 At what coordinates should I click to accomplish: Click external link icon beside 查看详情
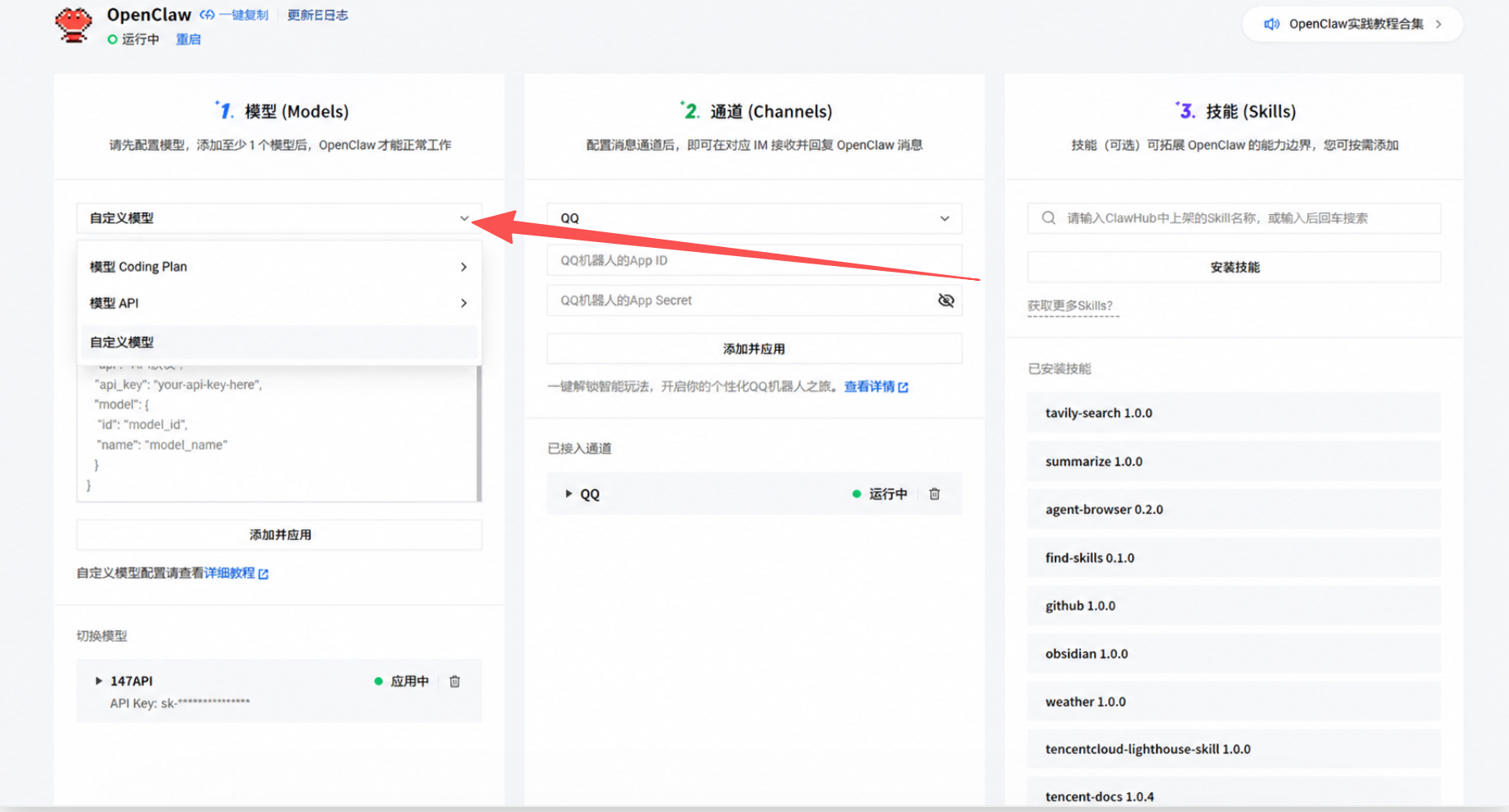(x=903, y=387)
